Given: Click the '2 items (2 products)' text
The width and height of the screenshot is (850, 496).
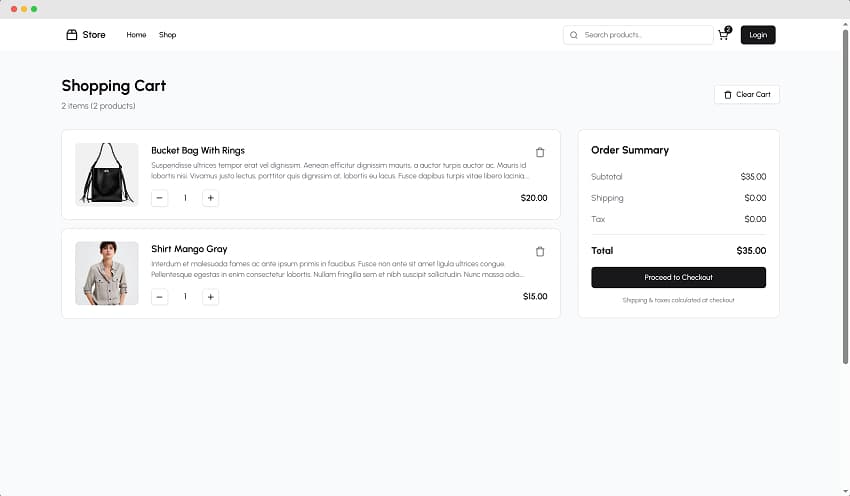Looking at the screenshot, I should [x=98, y=106].
